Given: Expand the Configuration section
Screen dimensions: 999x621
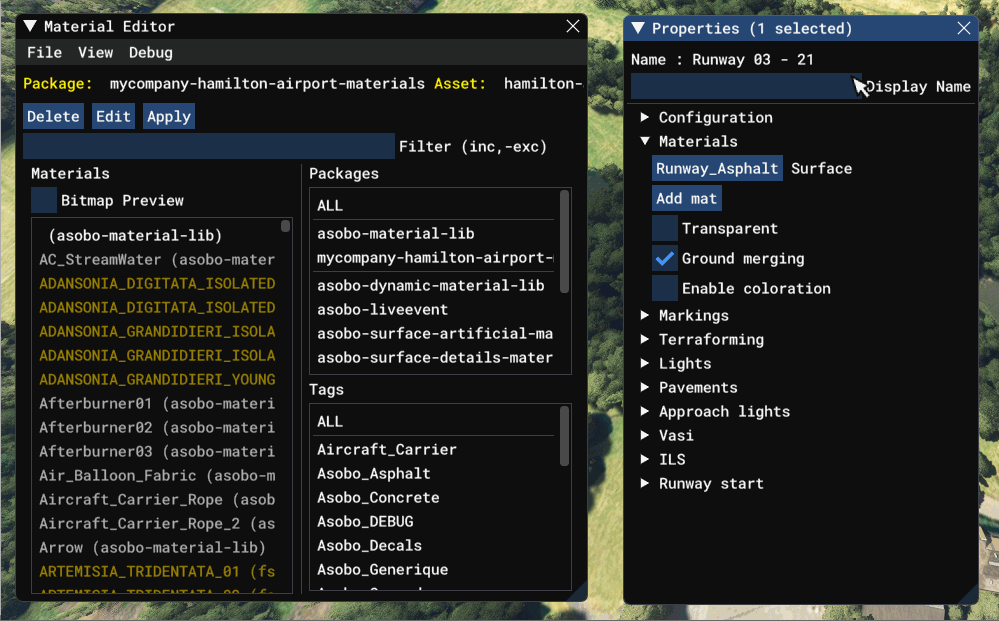Looking at the screenshot, I should pos(645,118).
